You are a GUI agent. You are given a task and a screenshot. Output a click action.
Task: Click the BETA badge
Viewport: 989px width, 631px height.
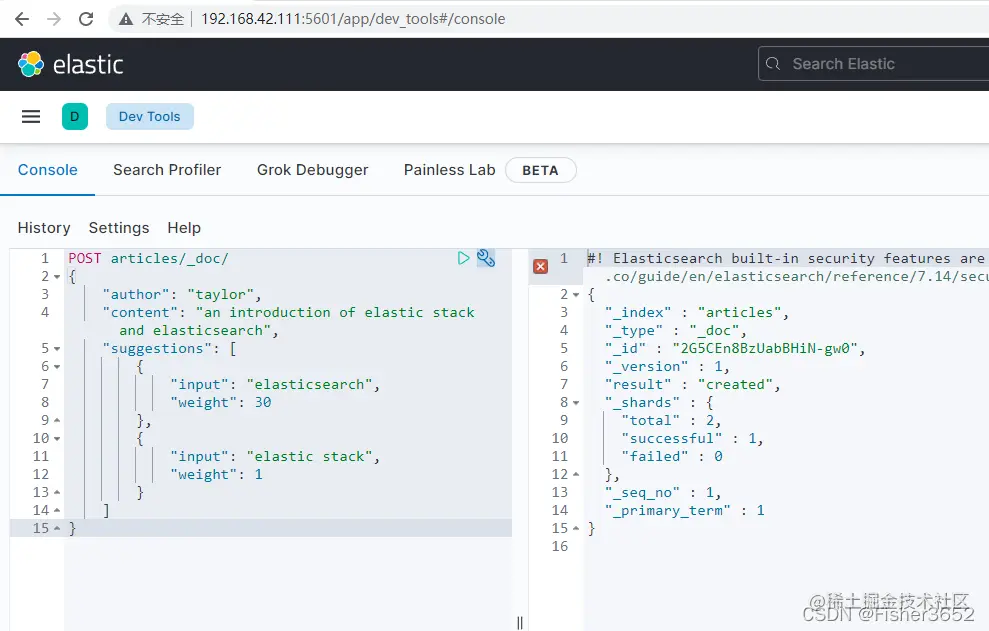[x=541, y=170]
